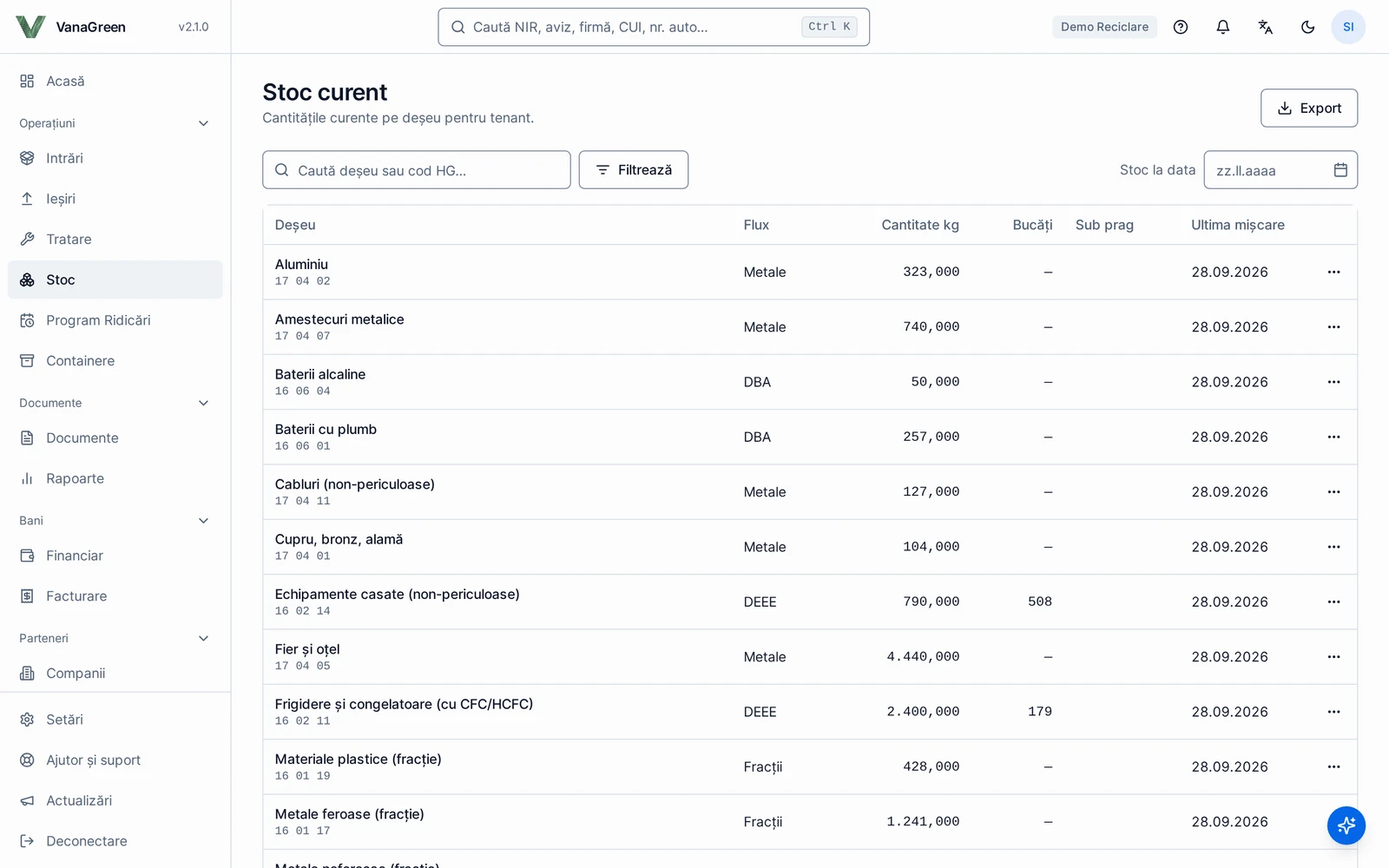Open the language translate icon
Image resolution: width=1389 pixels, height=868 pixels.
coord(1266,27)
